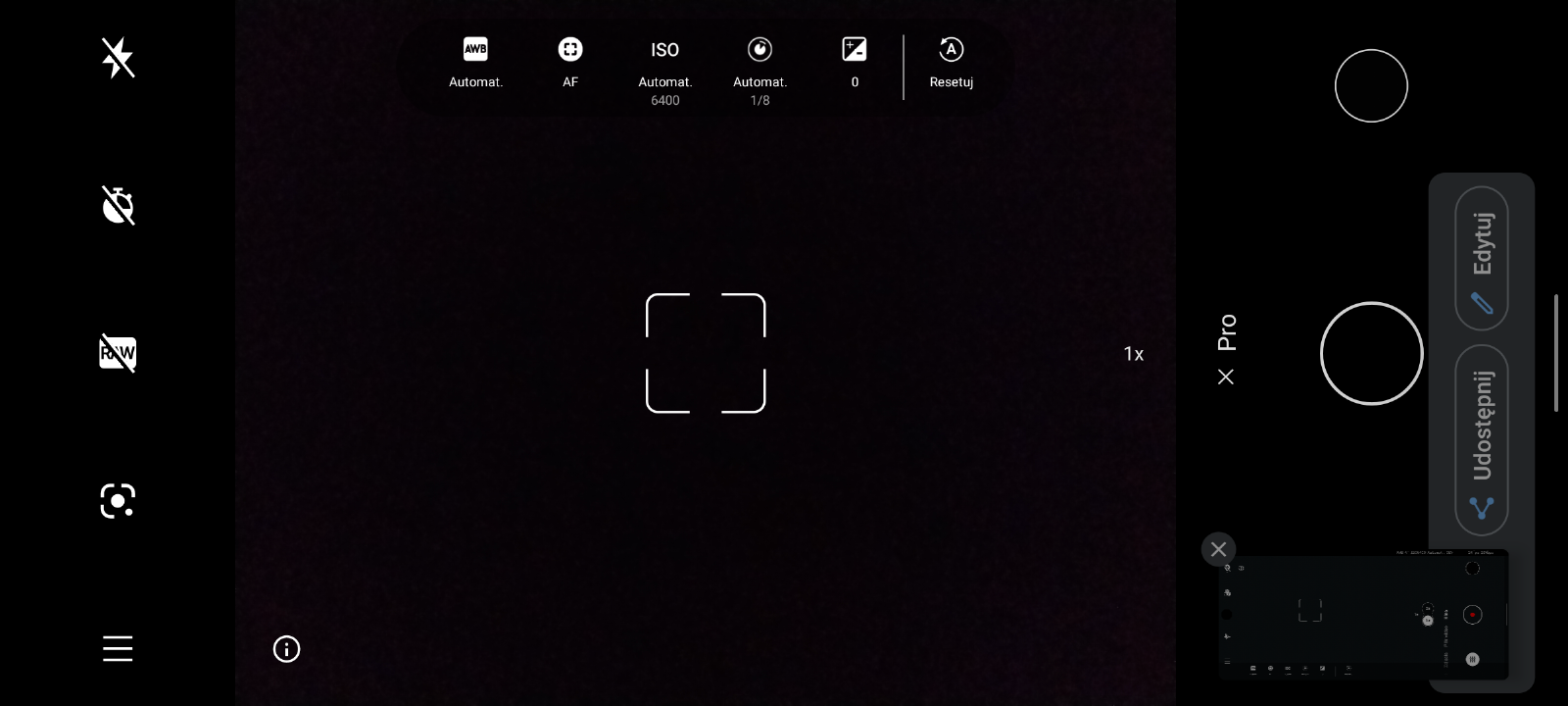Viewport: 1568px width, 706px height.
Task: Open AWB white balance setting
Action: [475, 63]
